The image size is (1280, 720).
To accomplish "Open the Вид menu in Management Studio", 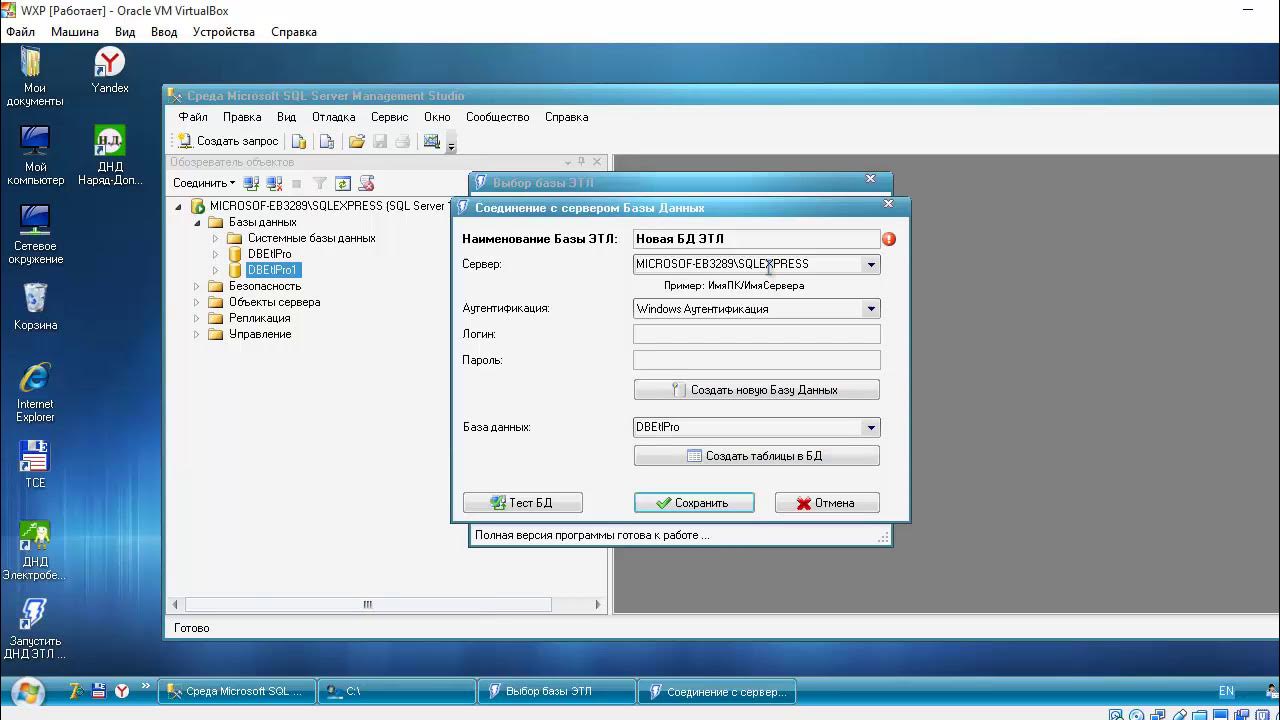I will tap(286, 117).
